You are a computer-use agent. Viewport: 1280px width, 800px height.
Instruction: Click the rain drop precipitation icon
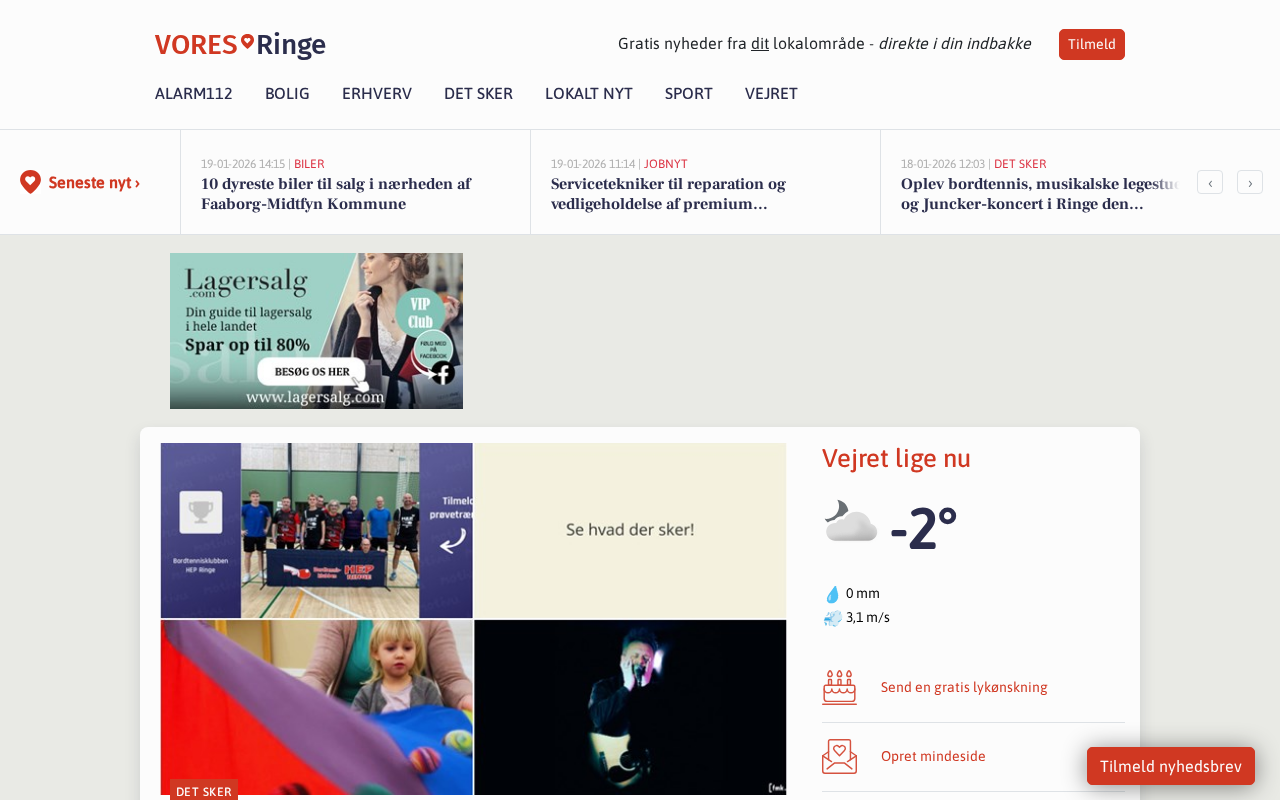(832, 594)
